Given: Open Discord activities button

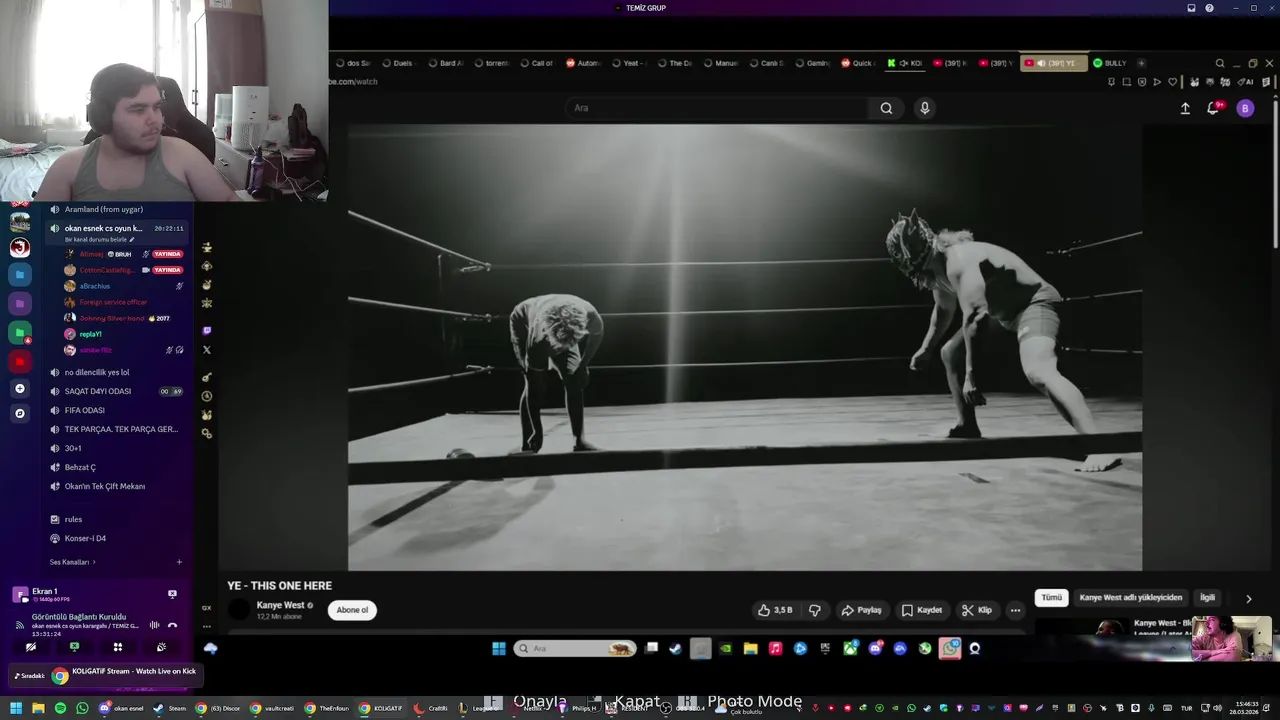Looking at the screenshot, I should 117,647.
